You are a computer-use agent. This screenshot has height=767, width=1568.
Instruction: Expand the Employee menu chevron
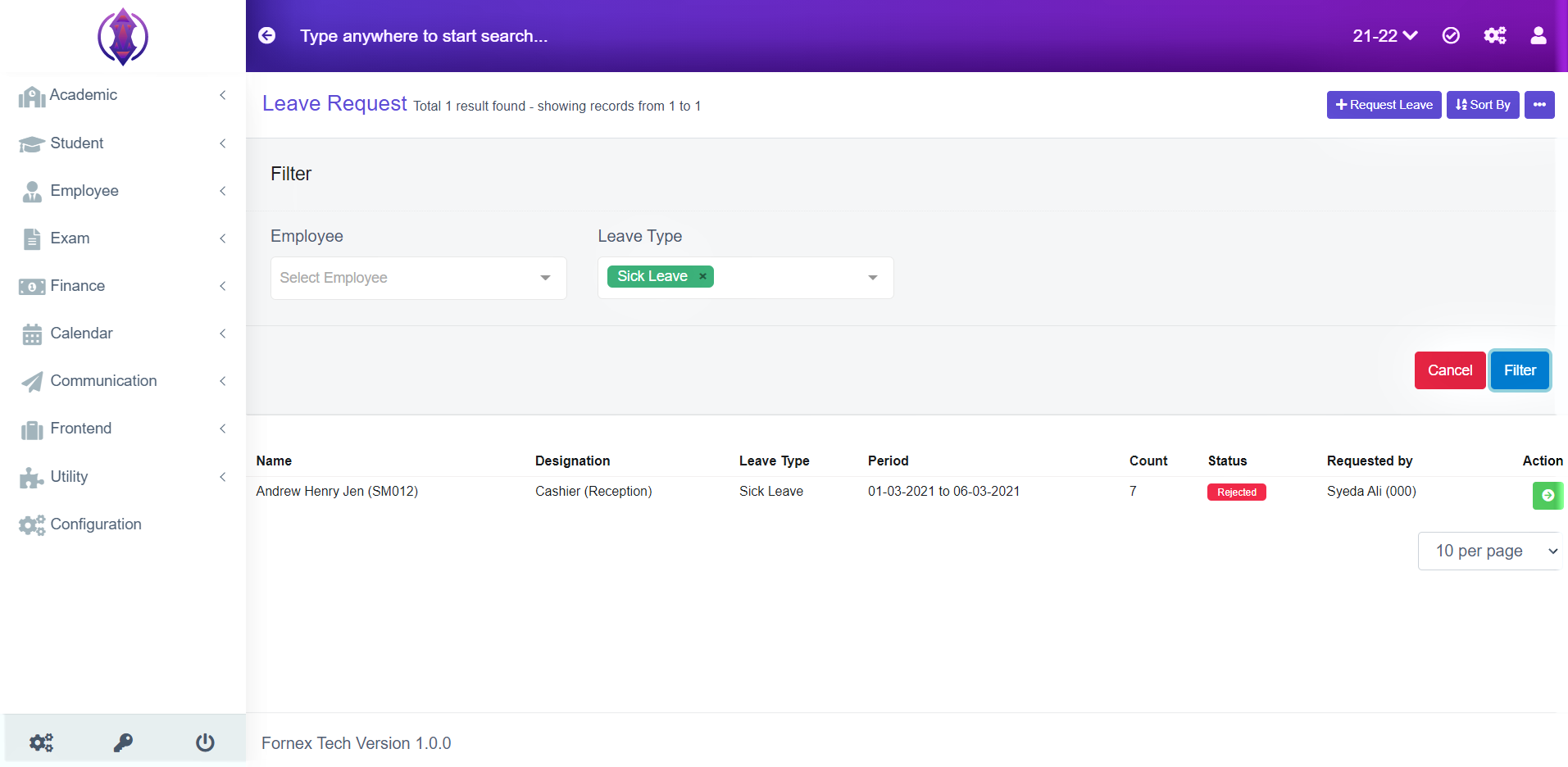tap(223, 191)
